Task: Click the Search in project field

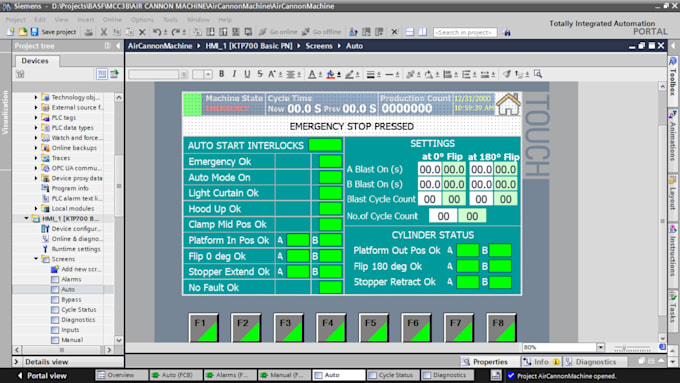Action: point(465,32)
